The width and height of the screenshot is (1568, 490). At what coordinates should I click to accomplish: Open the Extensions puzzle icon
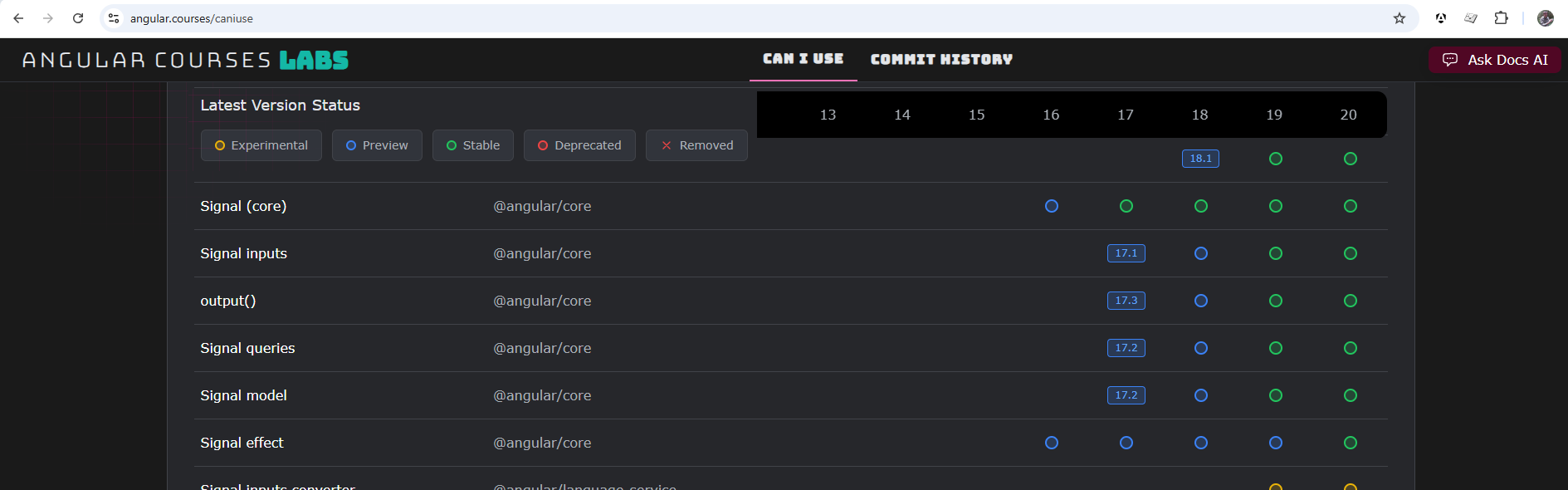coord(1501,18)
